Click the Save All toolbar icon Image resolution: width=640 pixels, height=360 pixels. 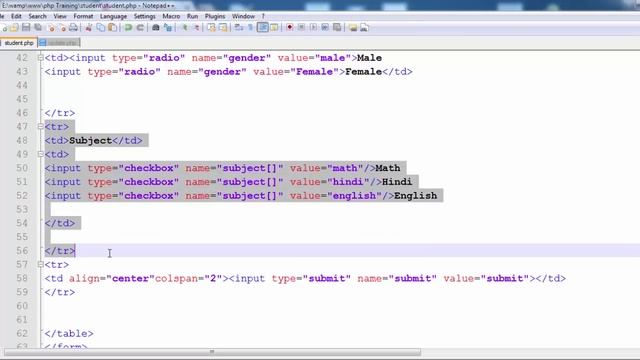(x=38, y=27)
